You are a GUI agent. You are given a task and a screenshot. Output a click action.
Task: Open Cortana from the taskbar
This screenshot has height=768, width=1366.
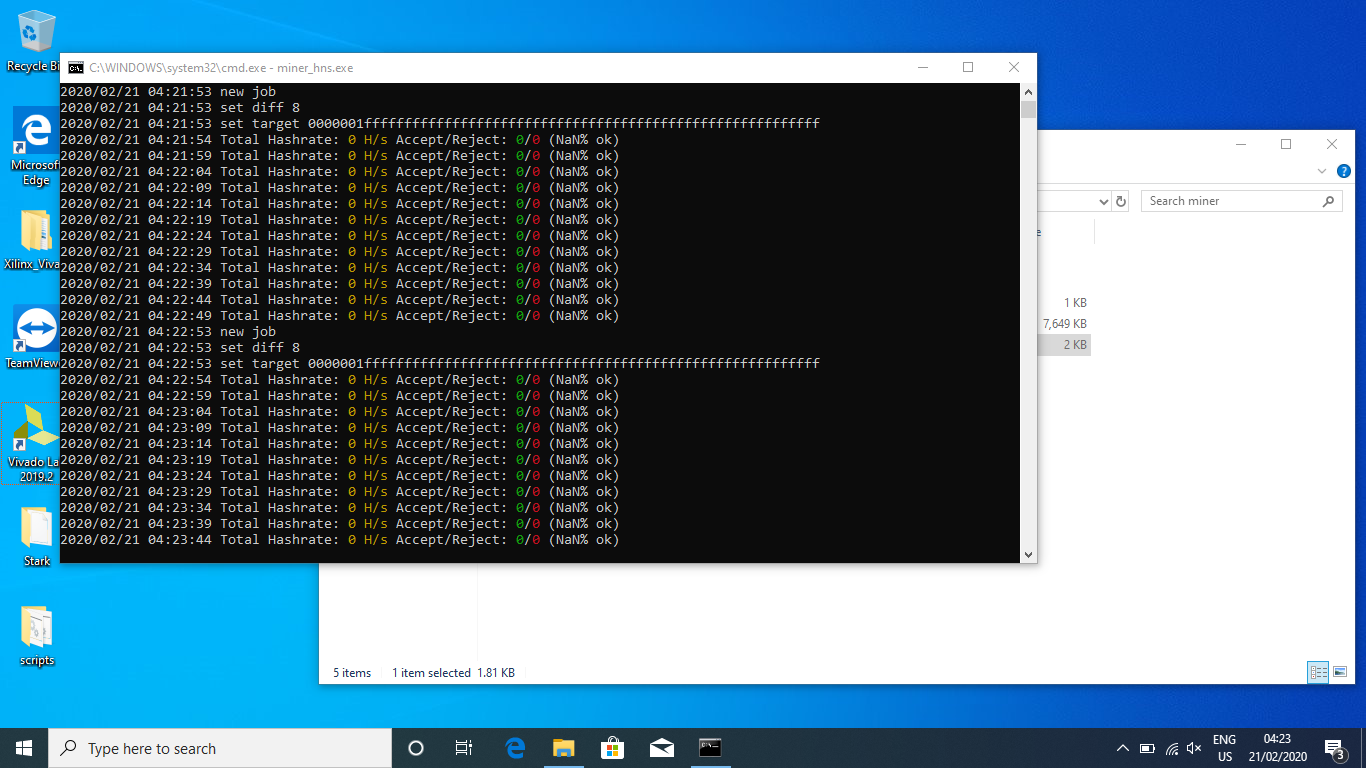coord(416,748)
